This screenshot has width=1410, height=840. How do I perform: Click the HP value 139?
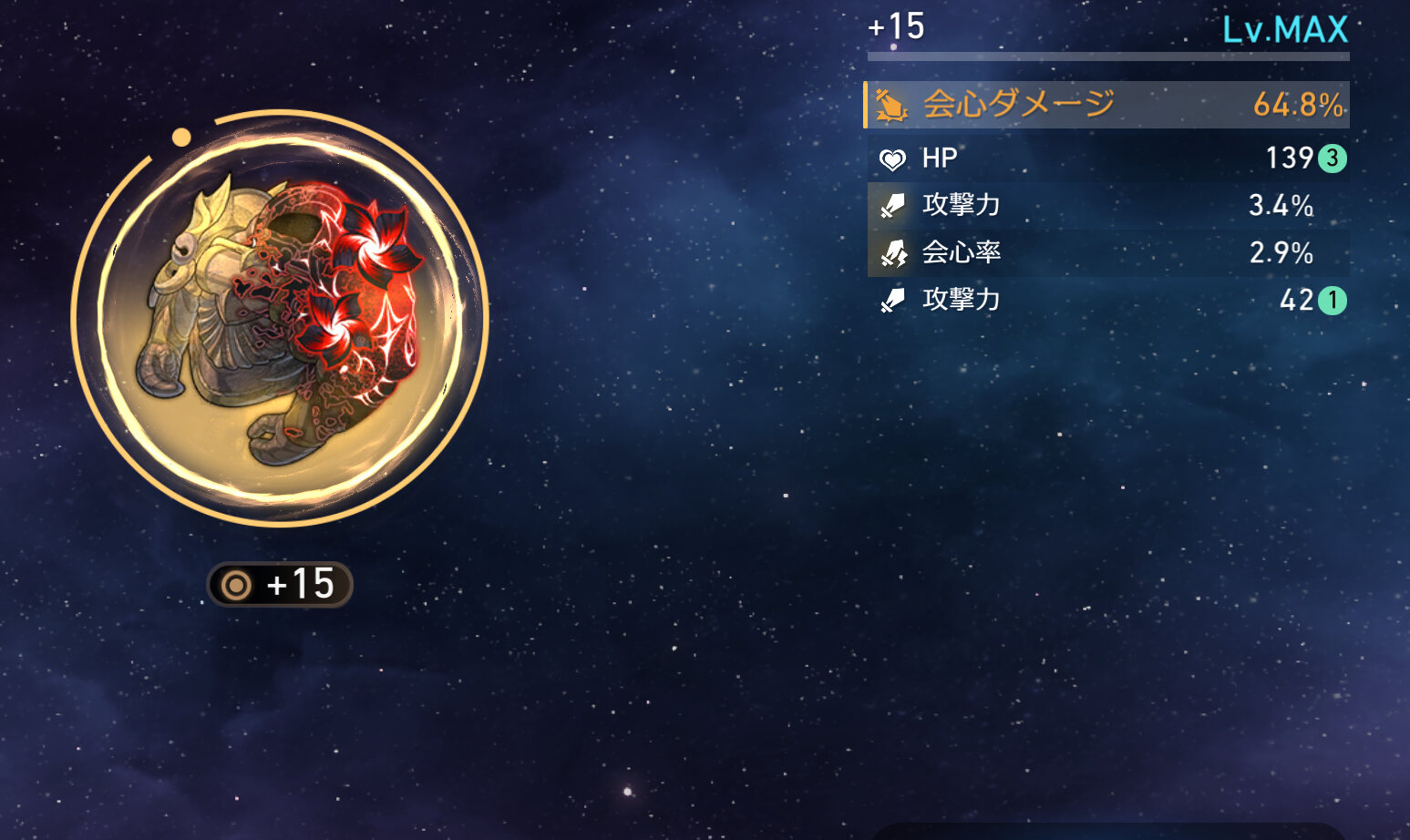(1290, 159)
